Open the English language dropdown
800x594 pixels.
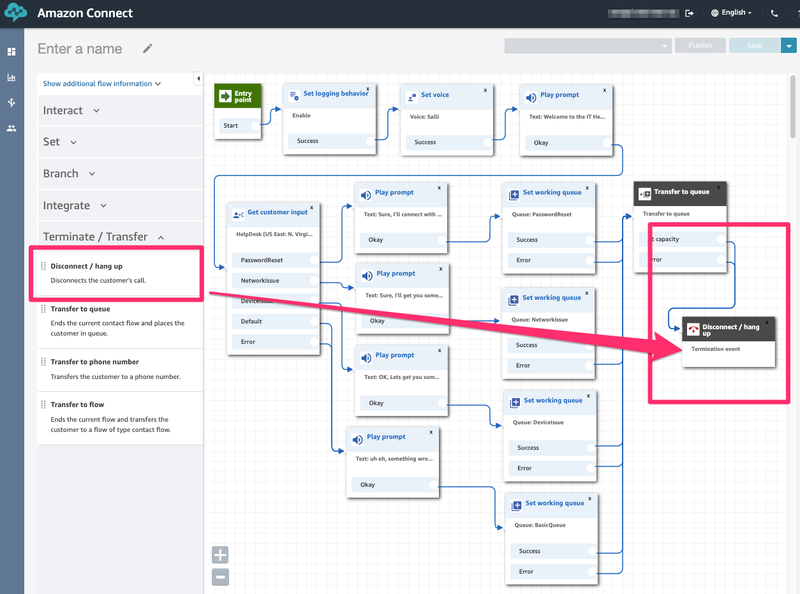tap(732, 13)
